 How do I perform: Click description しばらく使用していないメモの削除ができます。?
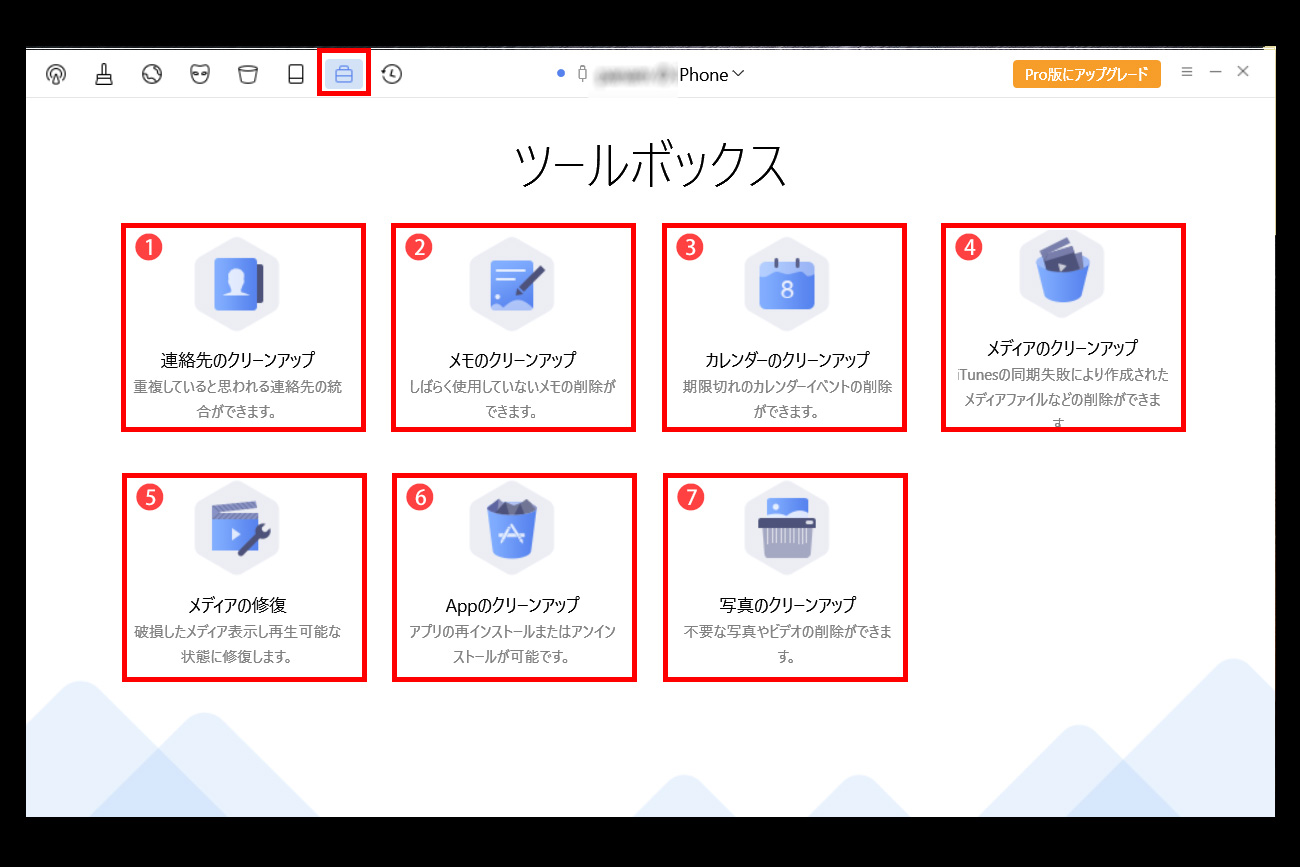pos(512,398)
